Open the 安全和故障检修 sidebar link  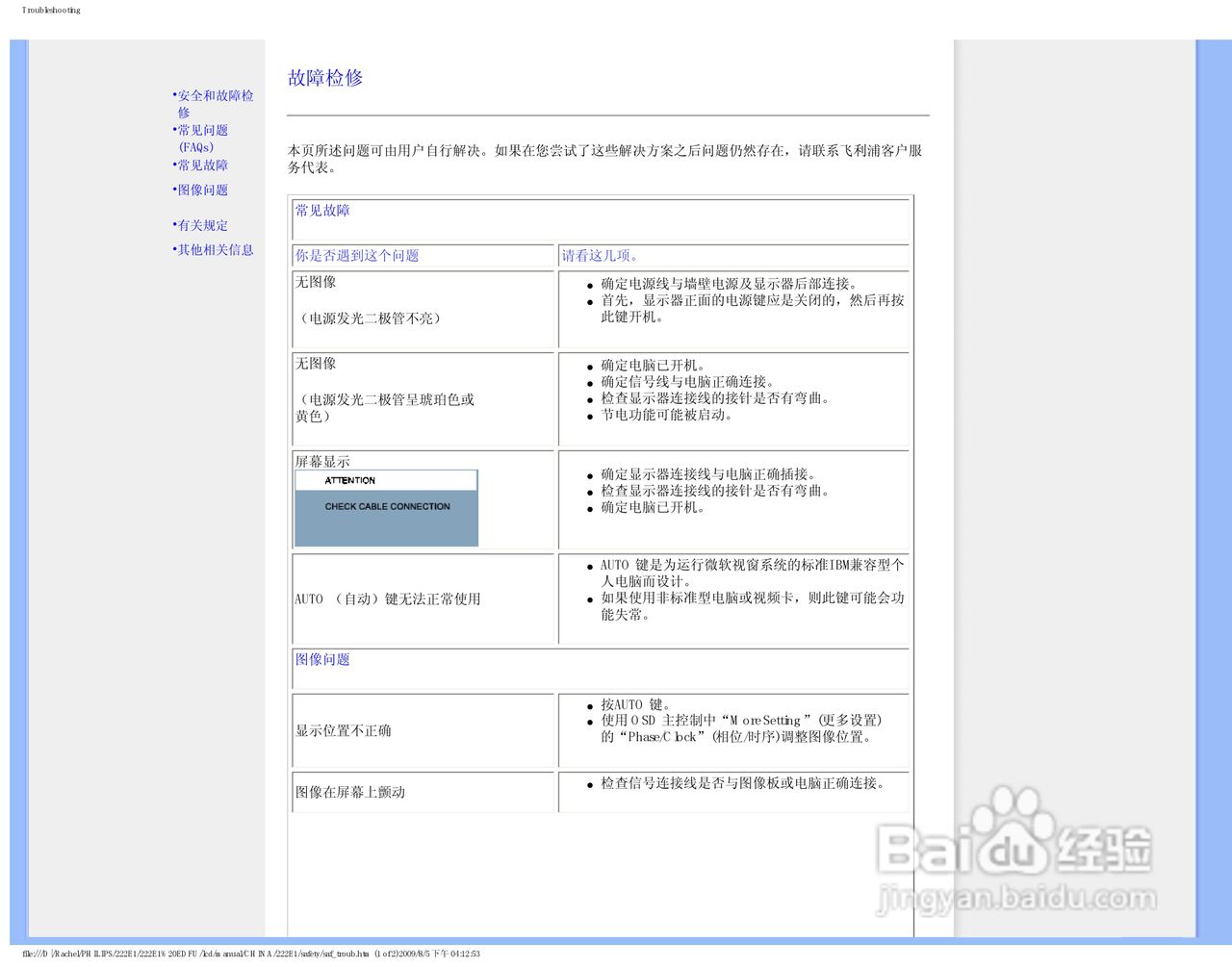tap(215, 103)
